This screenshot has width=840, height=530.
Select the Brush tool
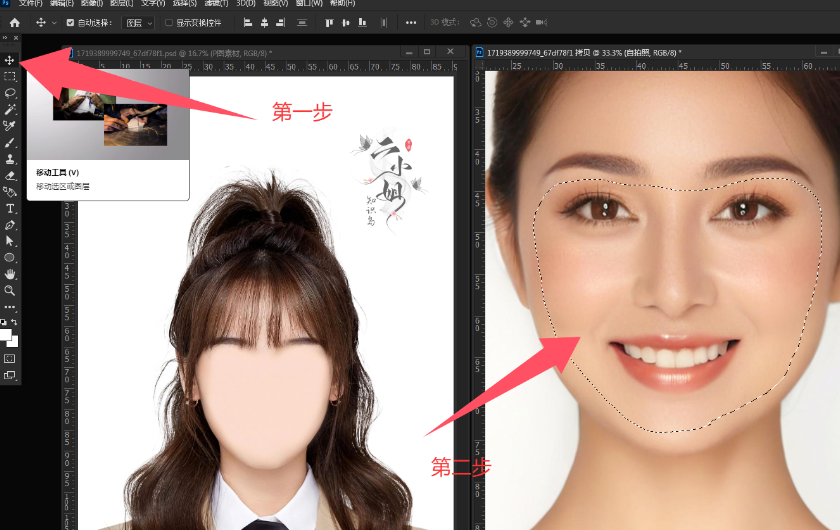10,143
